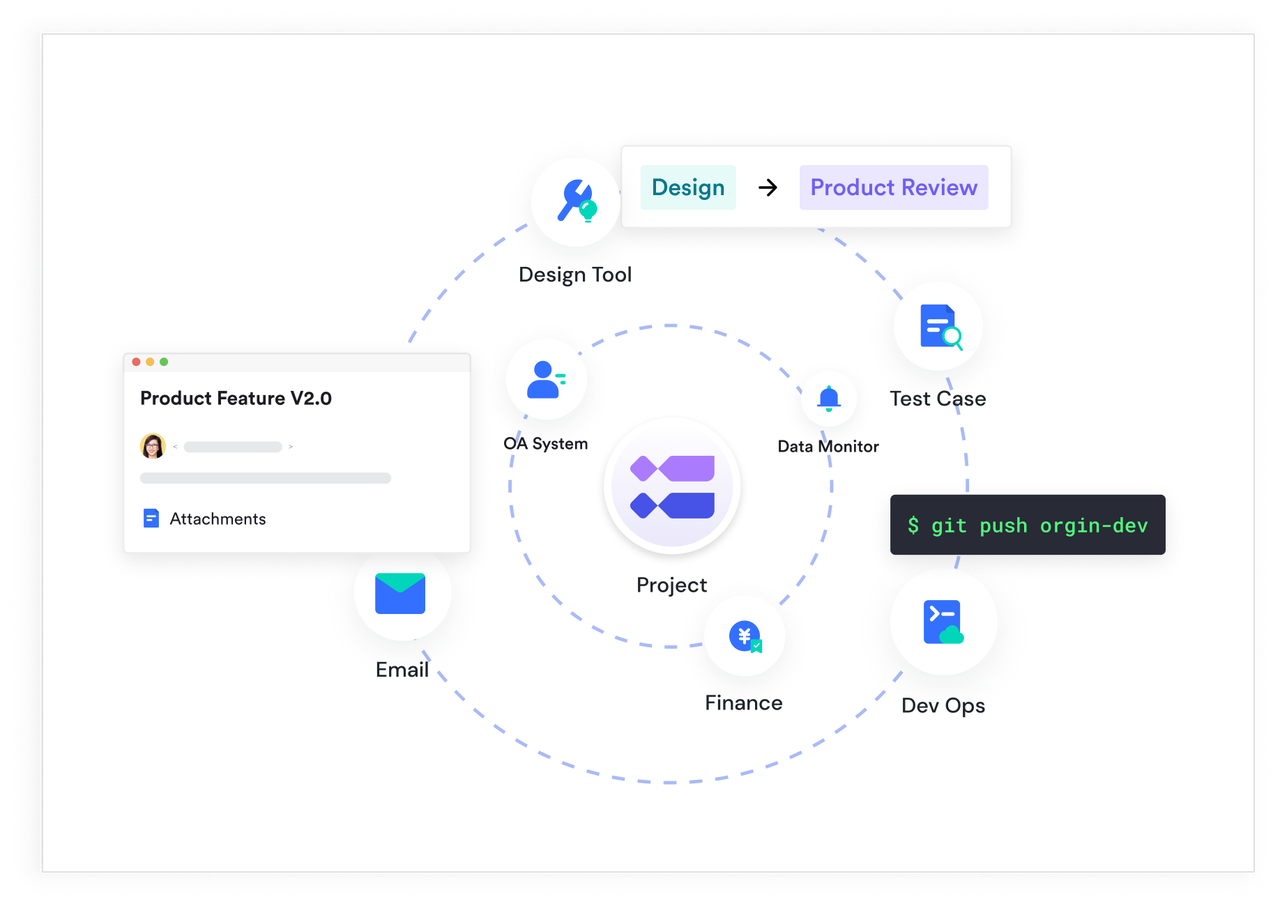The width and height of the screenshot is (1280, 906).
Task: Switch to the Product Review status tag
Action: point(893,187)
